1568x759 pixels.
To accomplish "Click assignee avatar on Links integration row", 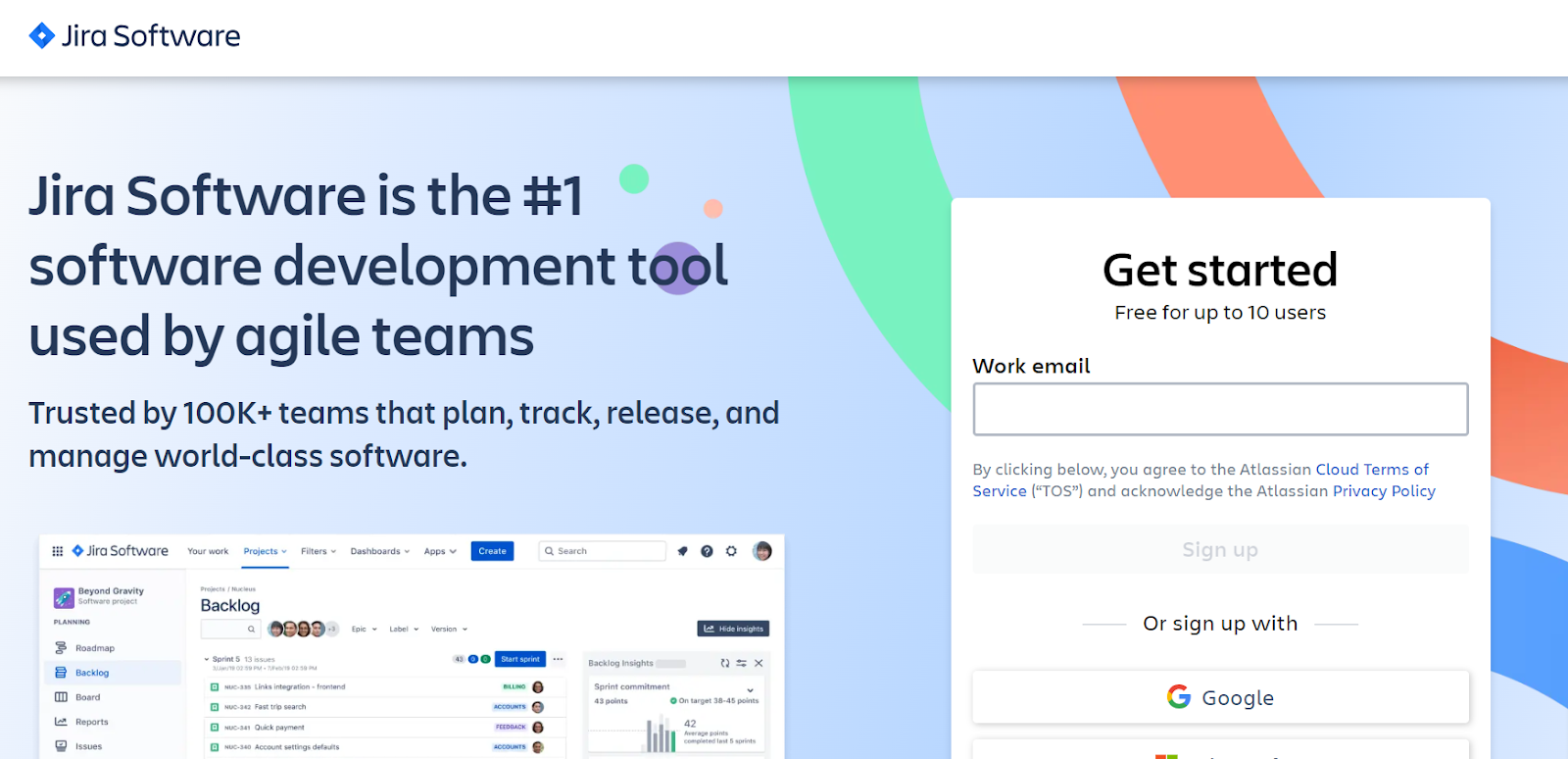I will (x=538, y=687).
